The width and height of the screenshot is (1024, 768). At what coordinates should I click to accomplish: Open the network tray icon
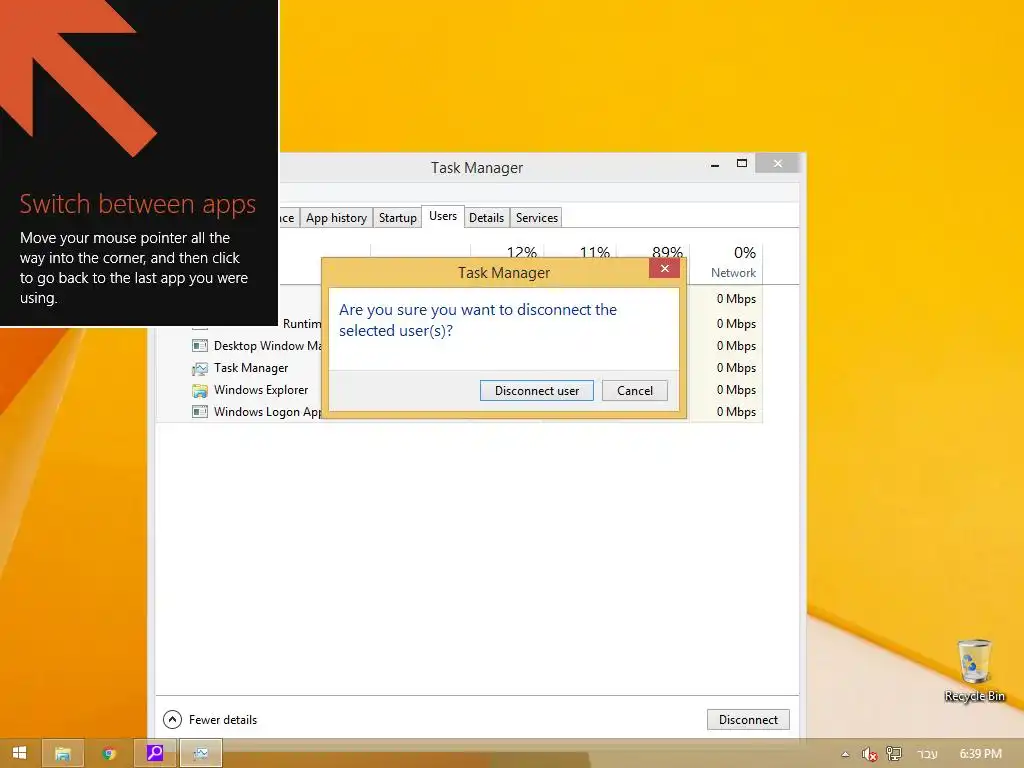tap(894, 754)
